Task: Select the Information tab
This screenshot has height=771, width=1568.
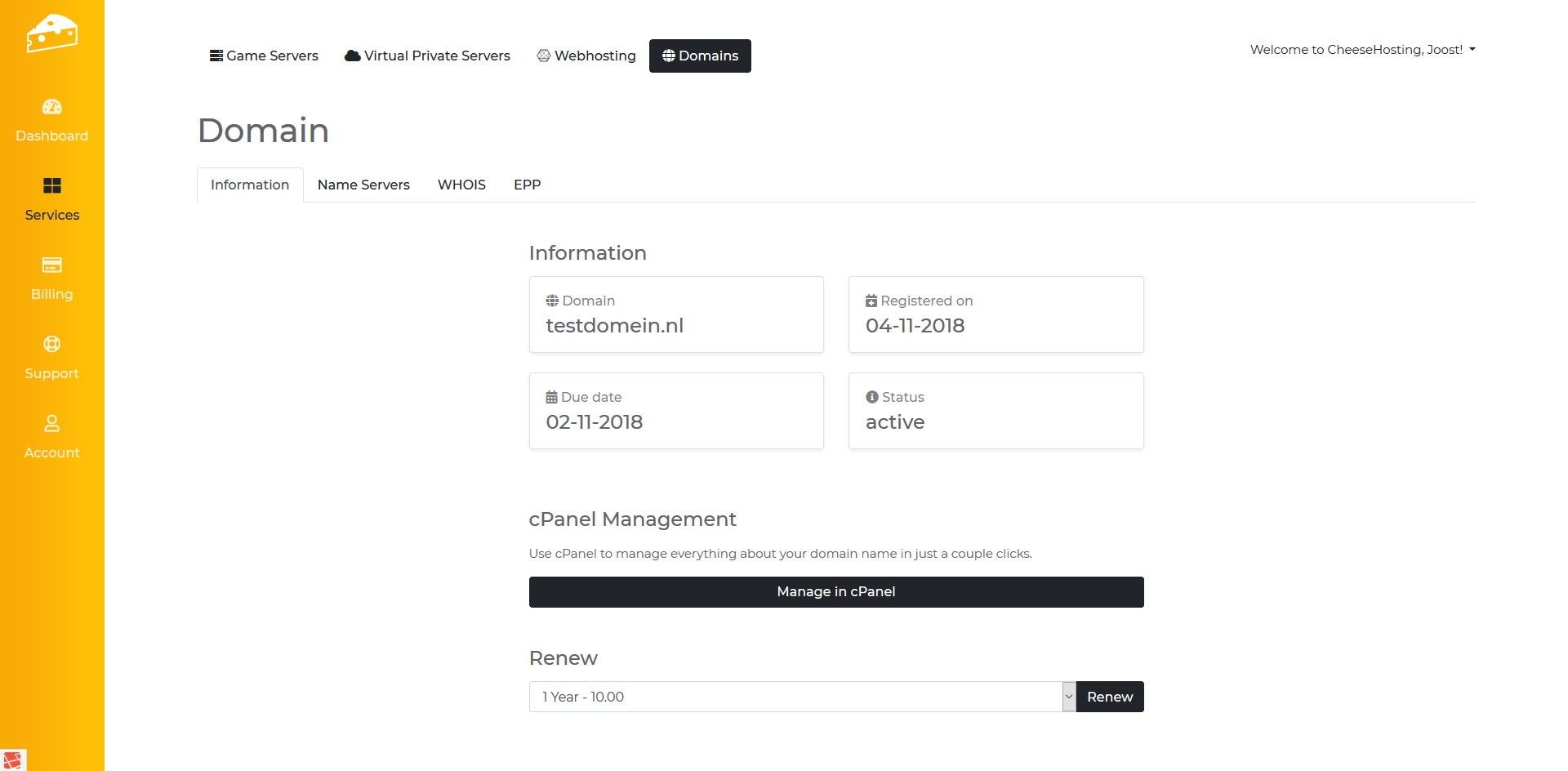Action: coord(250,185)
